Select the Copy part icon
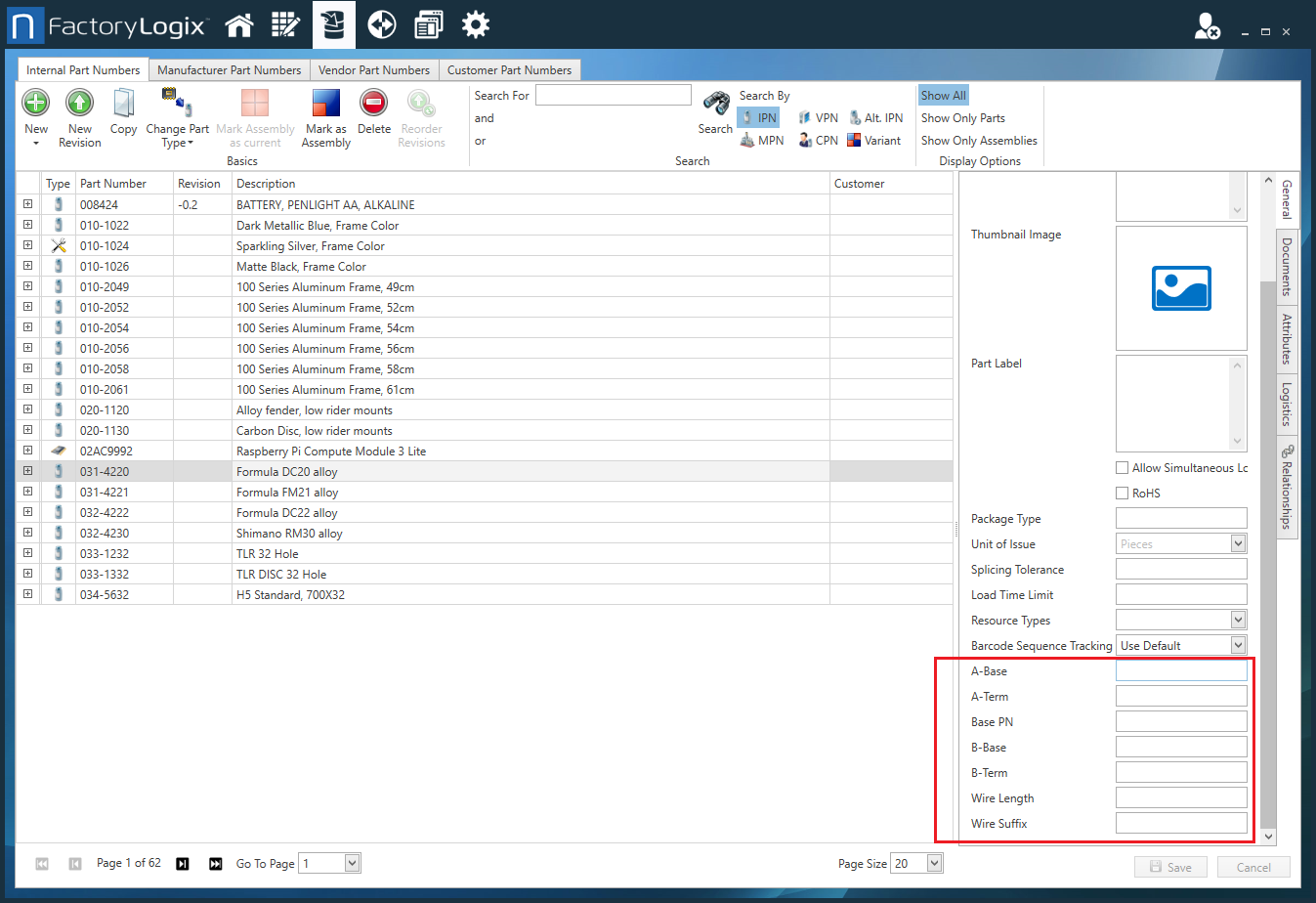The height and width of the screenshot is (903, 1316). [x=123, y=102]
